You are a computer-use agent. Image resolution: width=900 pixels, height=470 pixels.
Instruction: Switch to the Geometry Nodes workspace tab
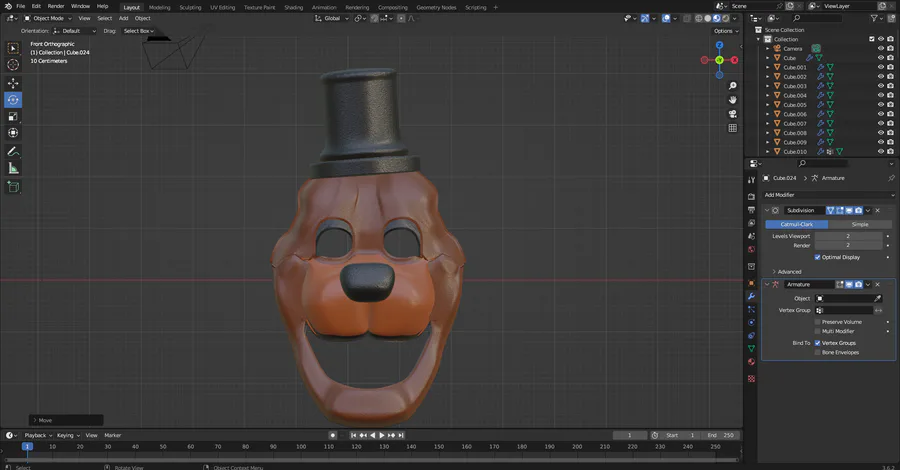coord(436,7)
